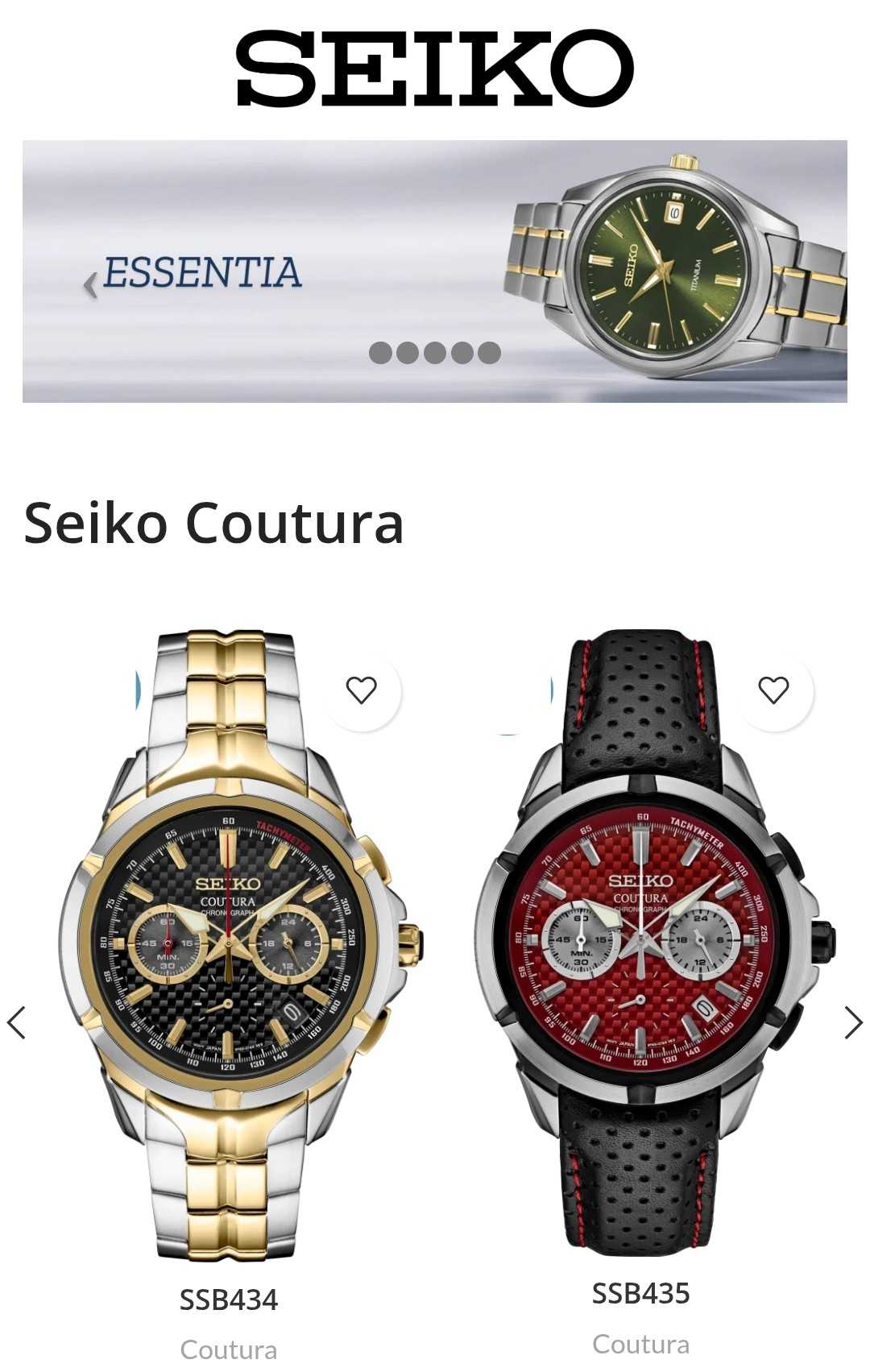
Task: Open the SSB435 product name link
Action: click(x=641, y=1293)
